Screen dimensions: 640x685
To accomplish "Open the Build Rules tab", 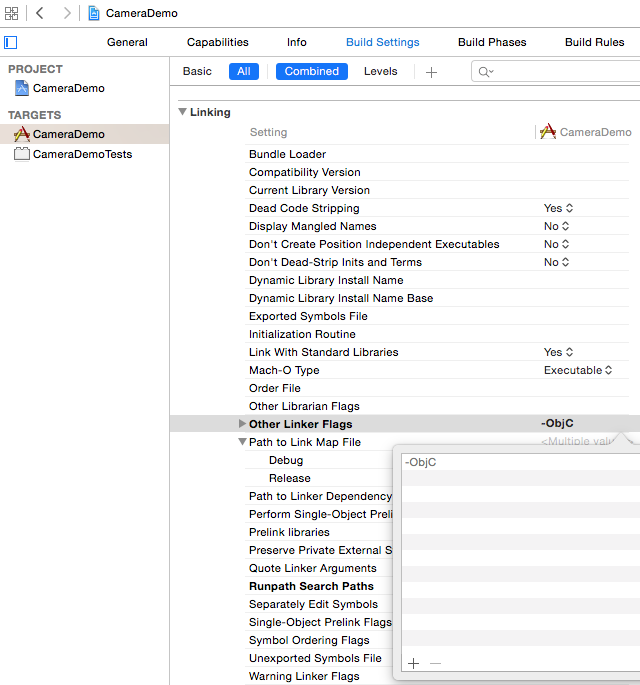I will [x=595, y=42].
